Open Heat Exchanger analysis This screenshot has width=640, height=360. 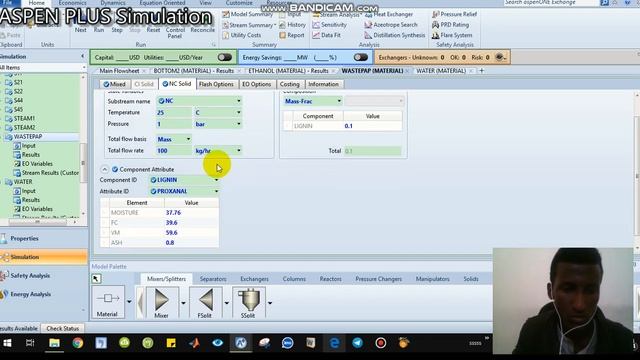click(x=389, y=14)
